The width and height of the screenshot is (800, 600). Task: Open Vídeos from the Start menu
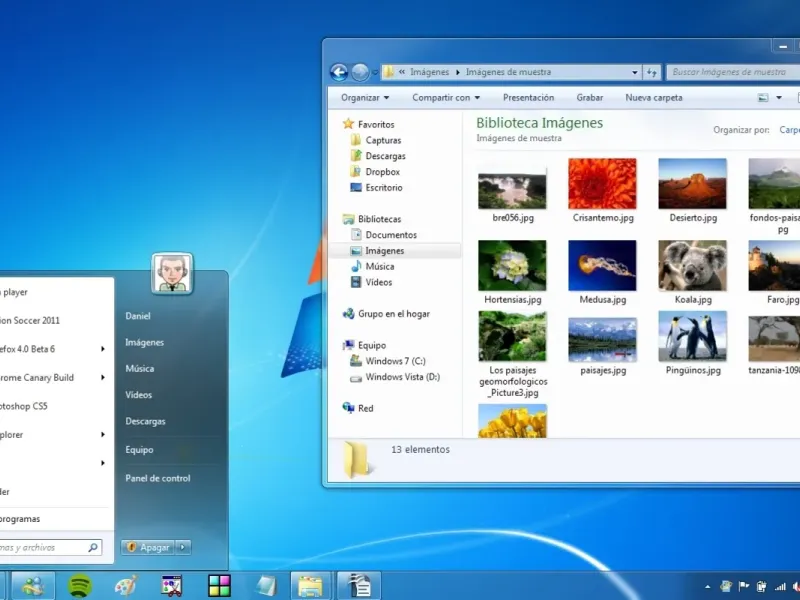tap(138, 394)
